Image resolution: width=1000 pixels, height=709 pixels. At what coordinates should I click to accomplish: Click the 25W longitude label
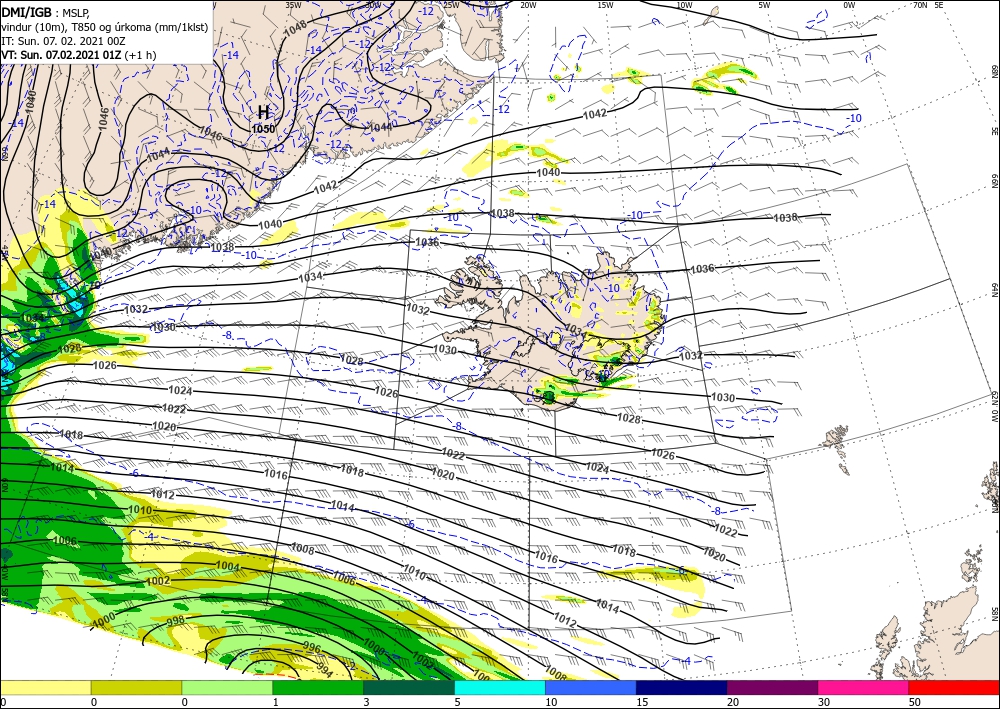[451, 4]
